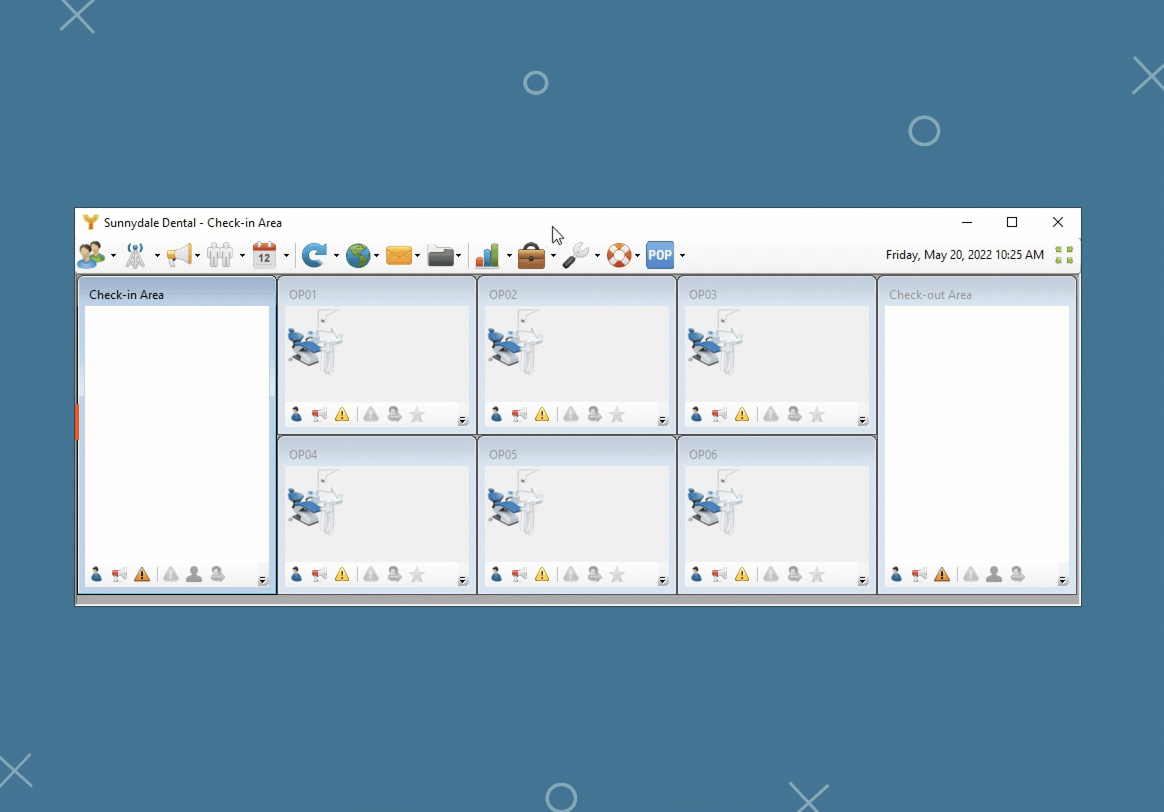1164x812 pixels.
Task: Open the OP01 panel corner menu arrow
Action: 462,421
